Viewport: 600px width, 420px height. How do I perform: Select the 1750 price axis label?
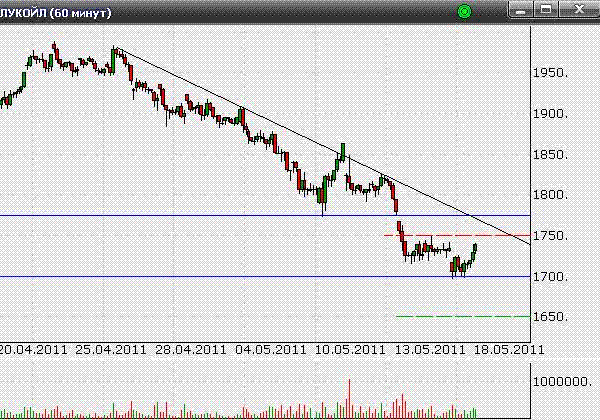click(x=551, y=236)
